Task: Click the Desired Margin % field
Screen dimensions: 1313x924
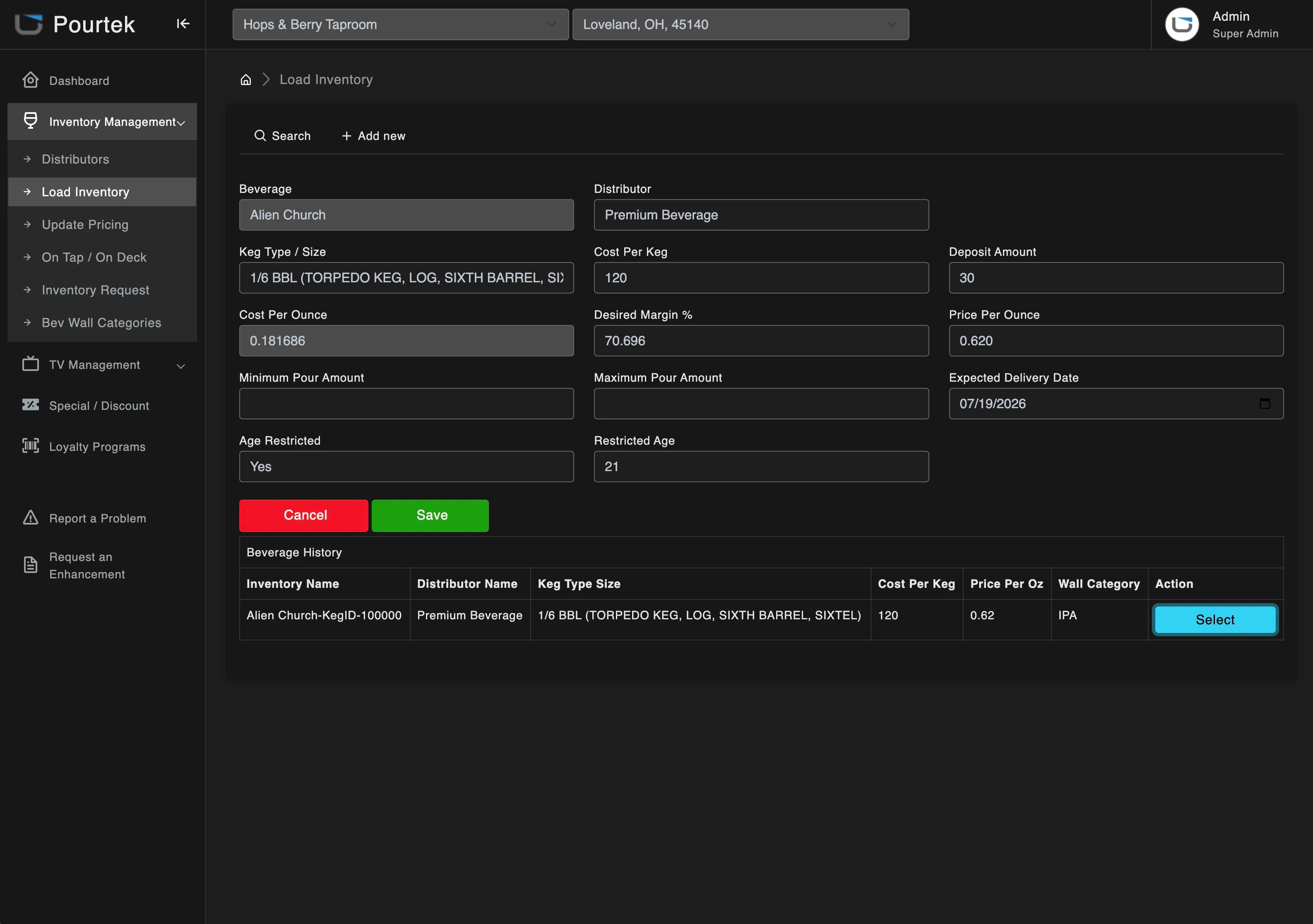Action: pyautogui.click(x=761, y=341)
